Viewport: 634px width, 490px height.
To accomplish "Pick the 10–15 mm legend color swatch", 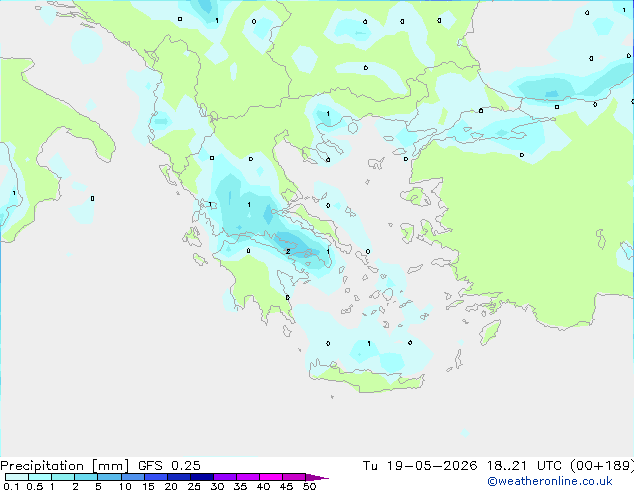I will (132, 477).
